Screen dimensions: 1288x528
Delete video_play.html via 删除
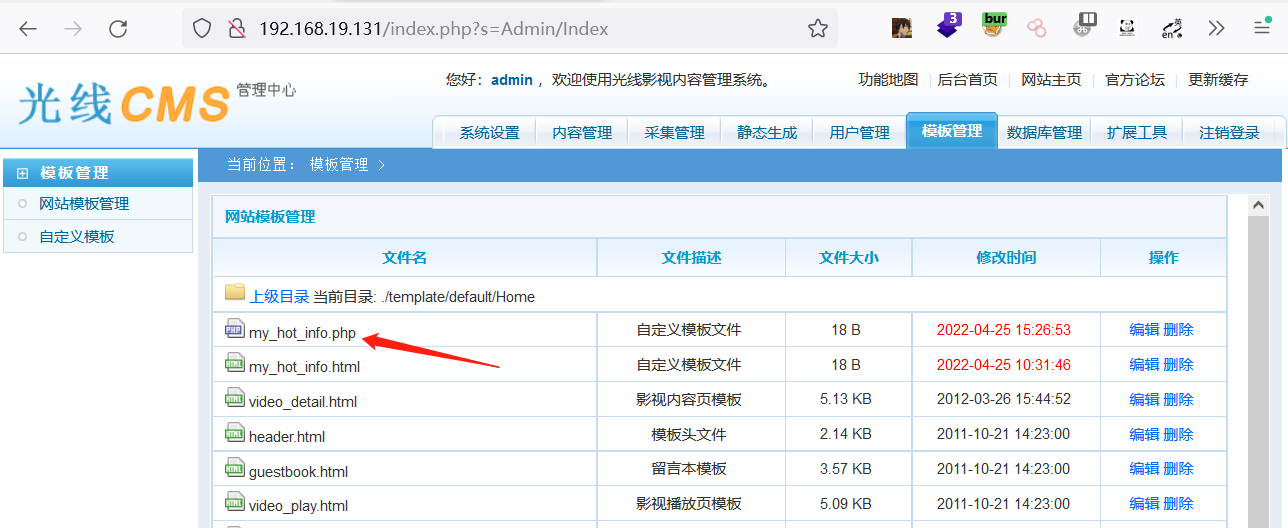pyautogui.click(x=1178, y=503)
